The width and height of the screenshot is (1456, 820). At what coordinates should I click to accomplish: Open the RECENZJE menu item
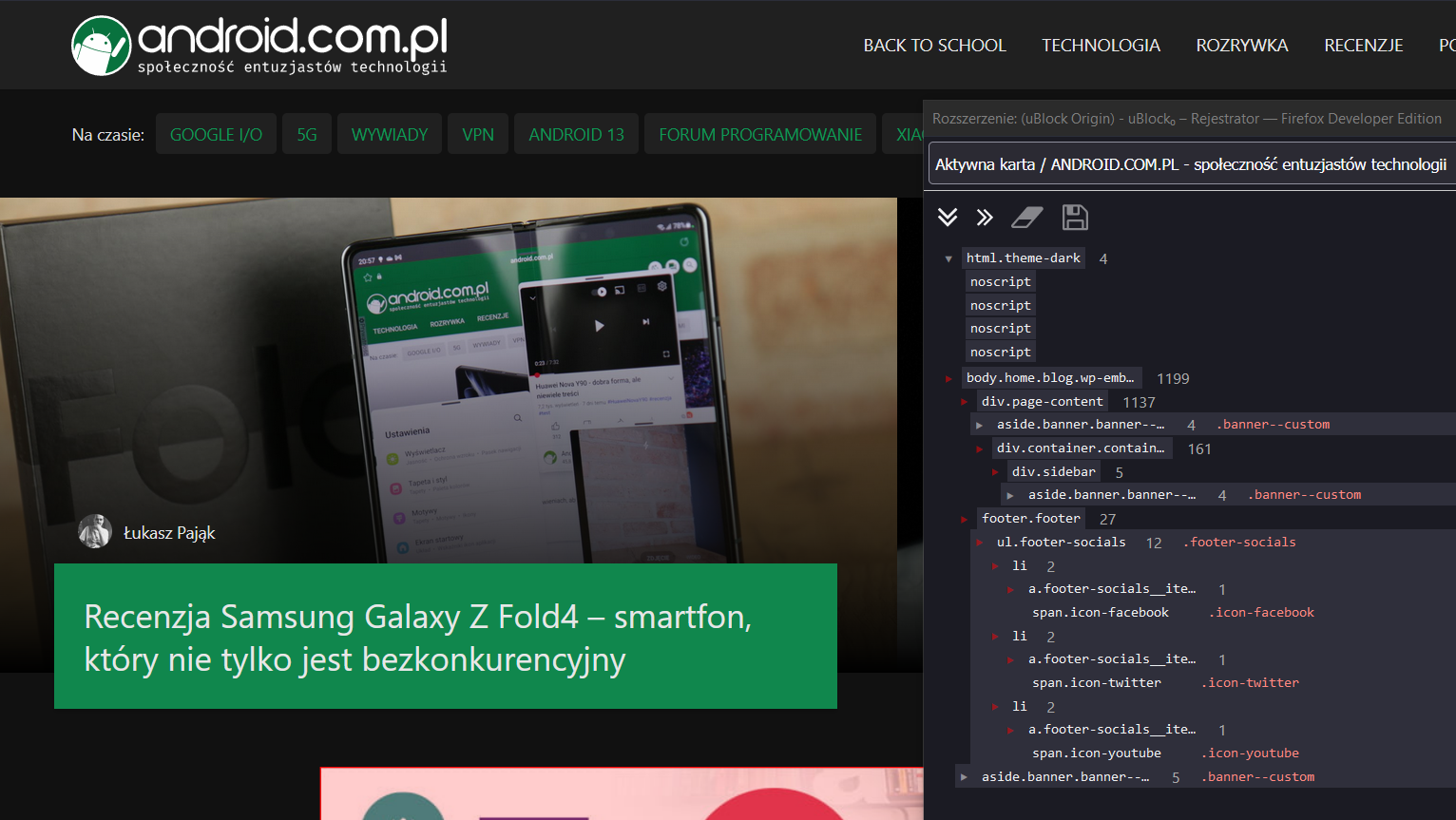click(1363, 45)
